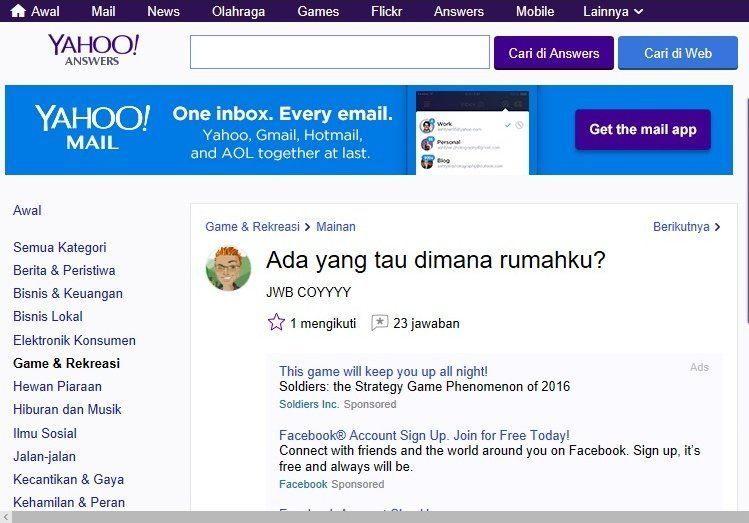749x523 pixels.
Task: Open Flickr in top navigation
Action: coord(386,11)
